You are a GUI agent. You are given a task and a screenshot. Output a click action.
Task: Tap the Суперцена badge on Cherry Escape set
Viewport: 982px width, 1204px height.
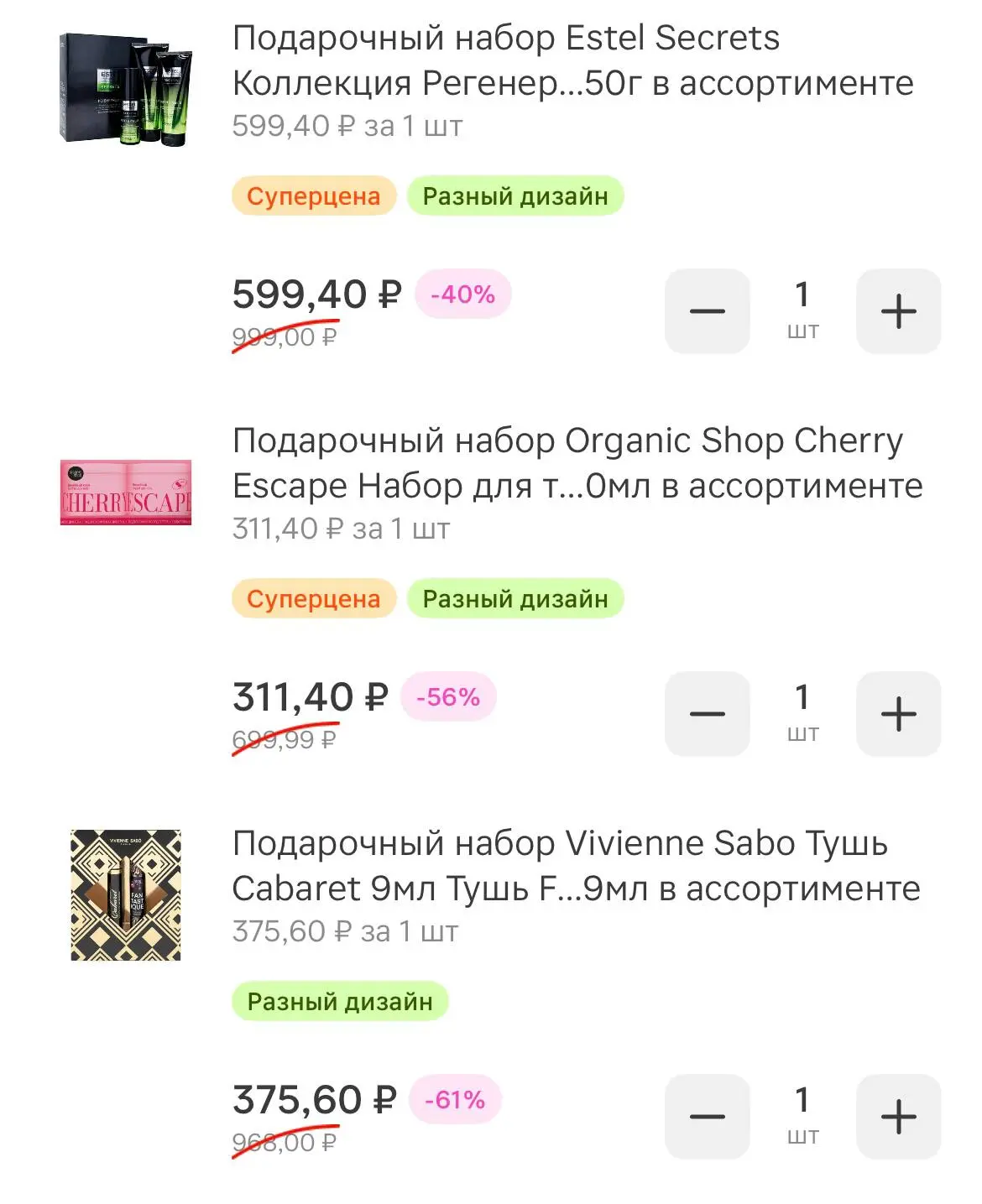[313, 599]
